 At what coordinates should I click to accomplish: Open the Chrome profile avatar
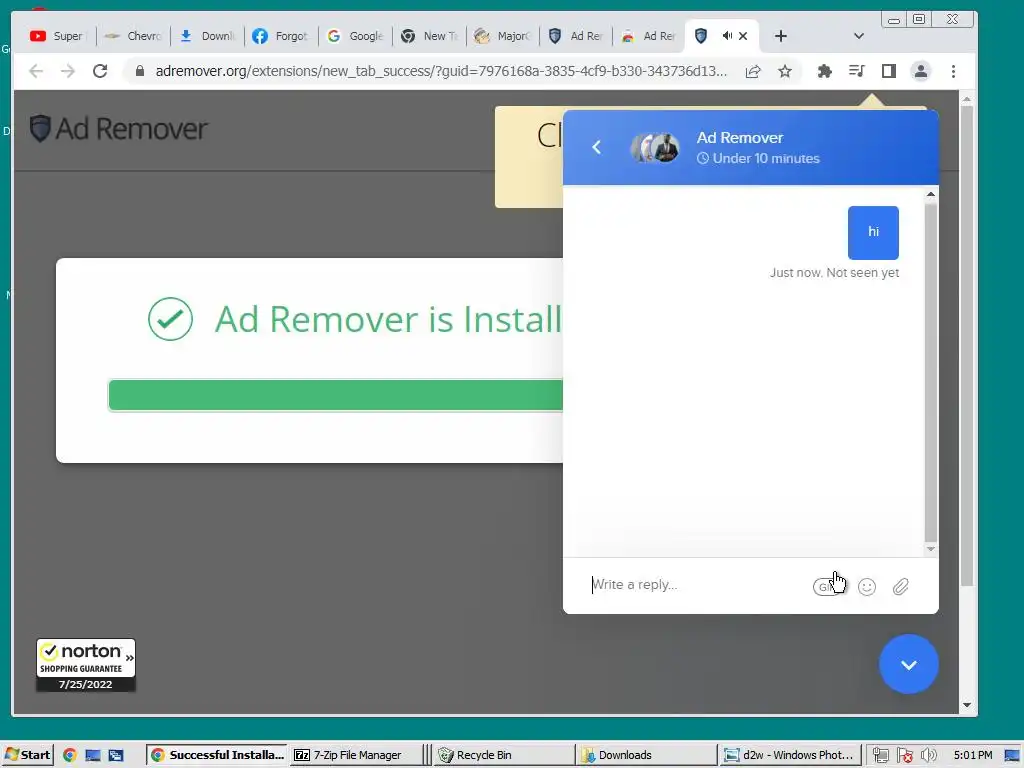coord(921,71)
